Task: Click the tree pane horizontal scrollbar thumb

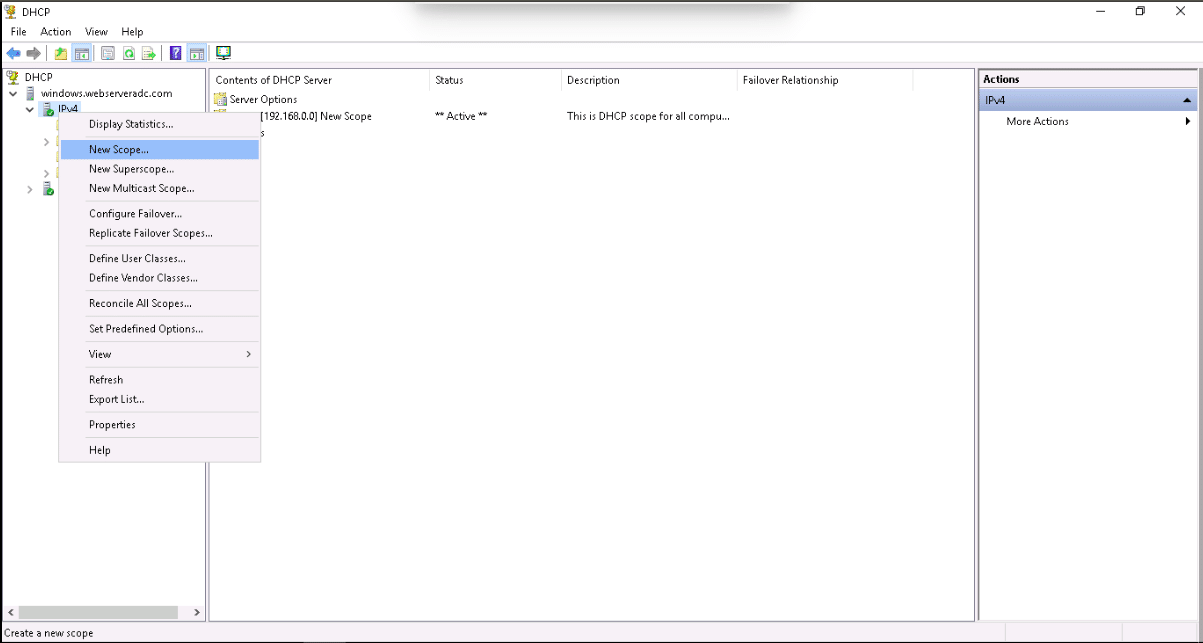Action: (98, 612)
